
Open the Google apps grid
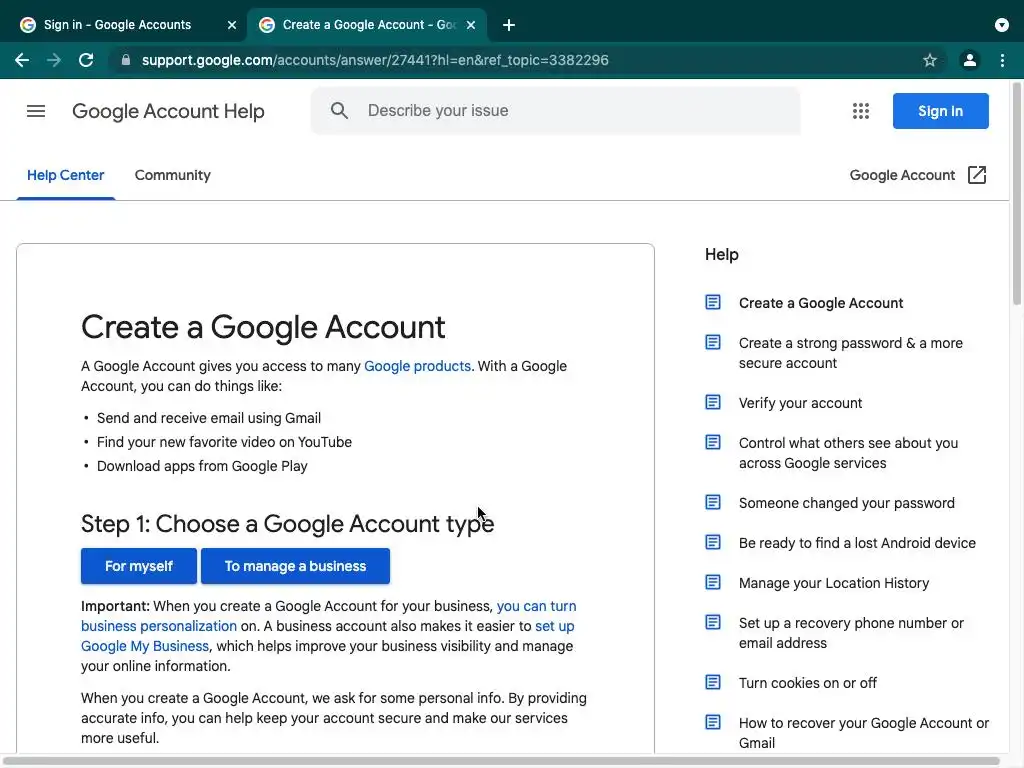(861, 111)
